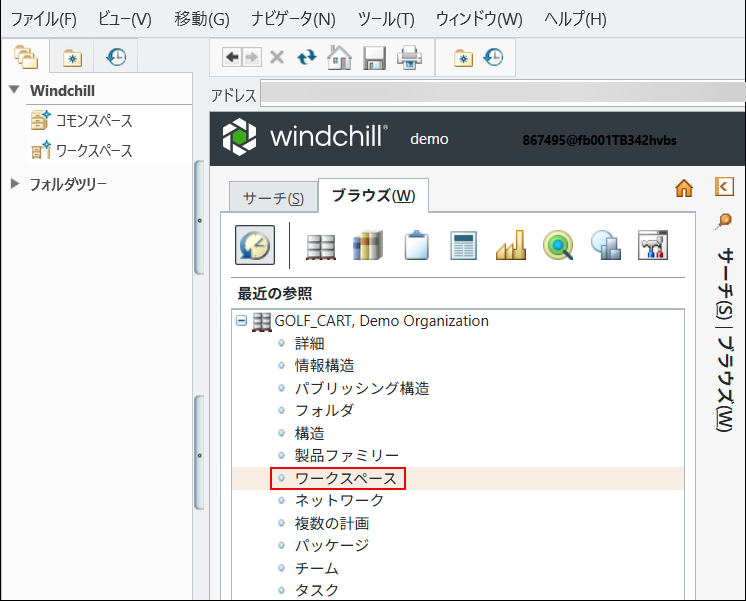The image size is (746, 601).
Task: Click the Windchill logo in the header
Action: (x=304, y=137)
